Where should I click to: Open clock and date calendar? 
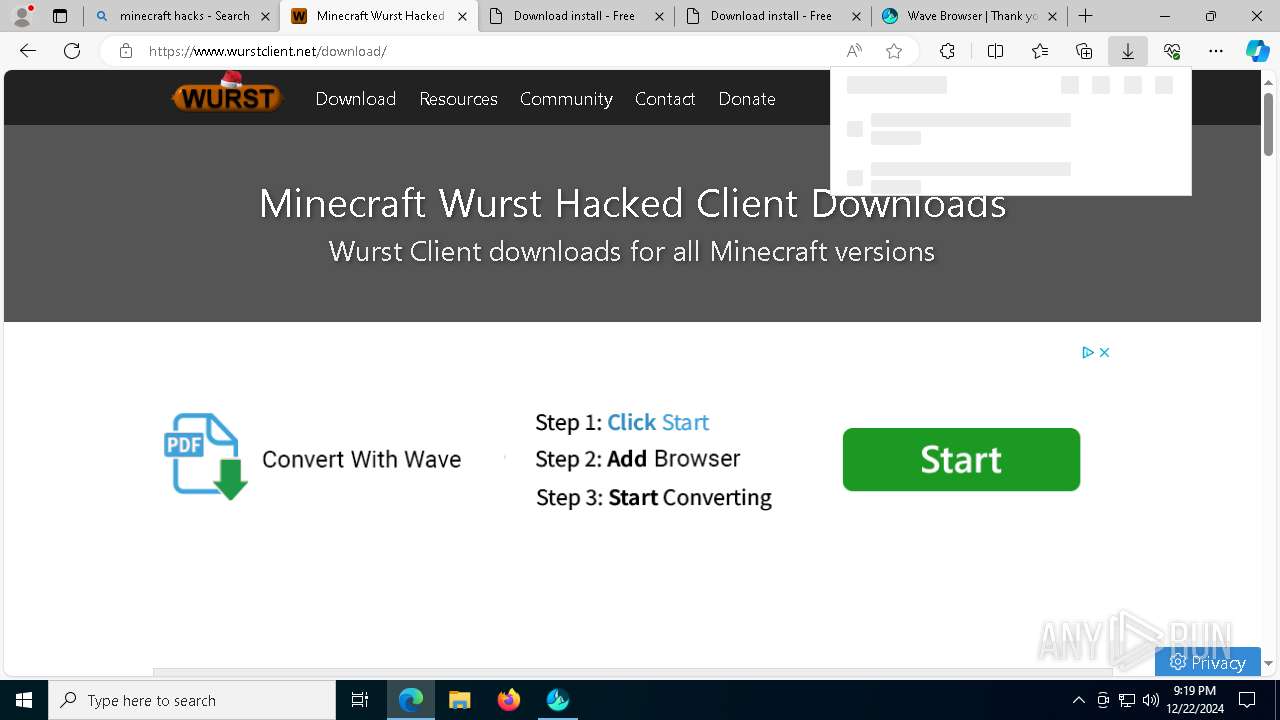[x=1194, y=700]
